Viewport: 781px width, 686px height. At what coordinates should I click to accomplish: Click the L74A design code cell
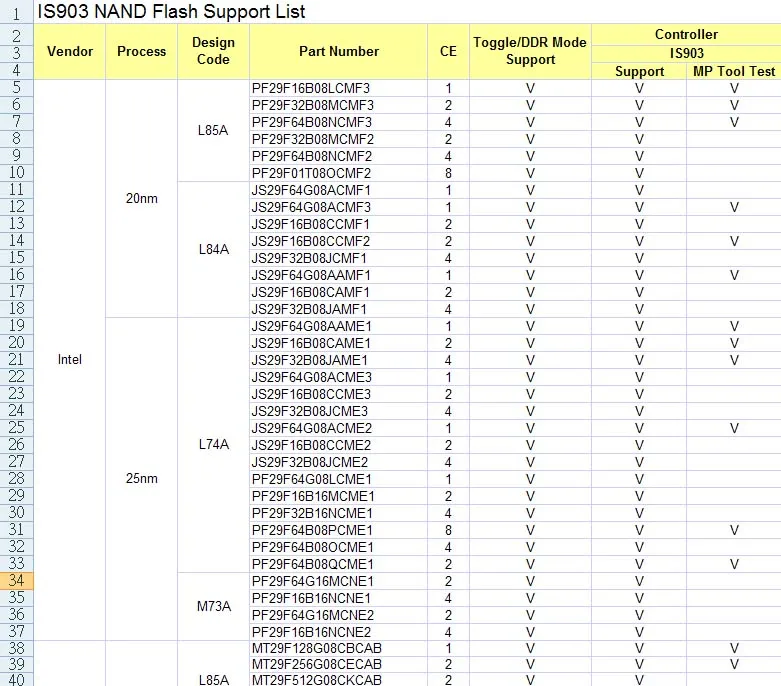point(213,444)
